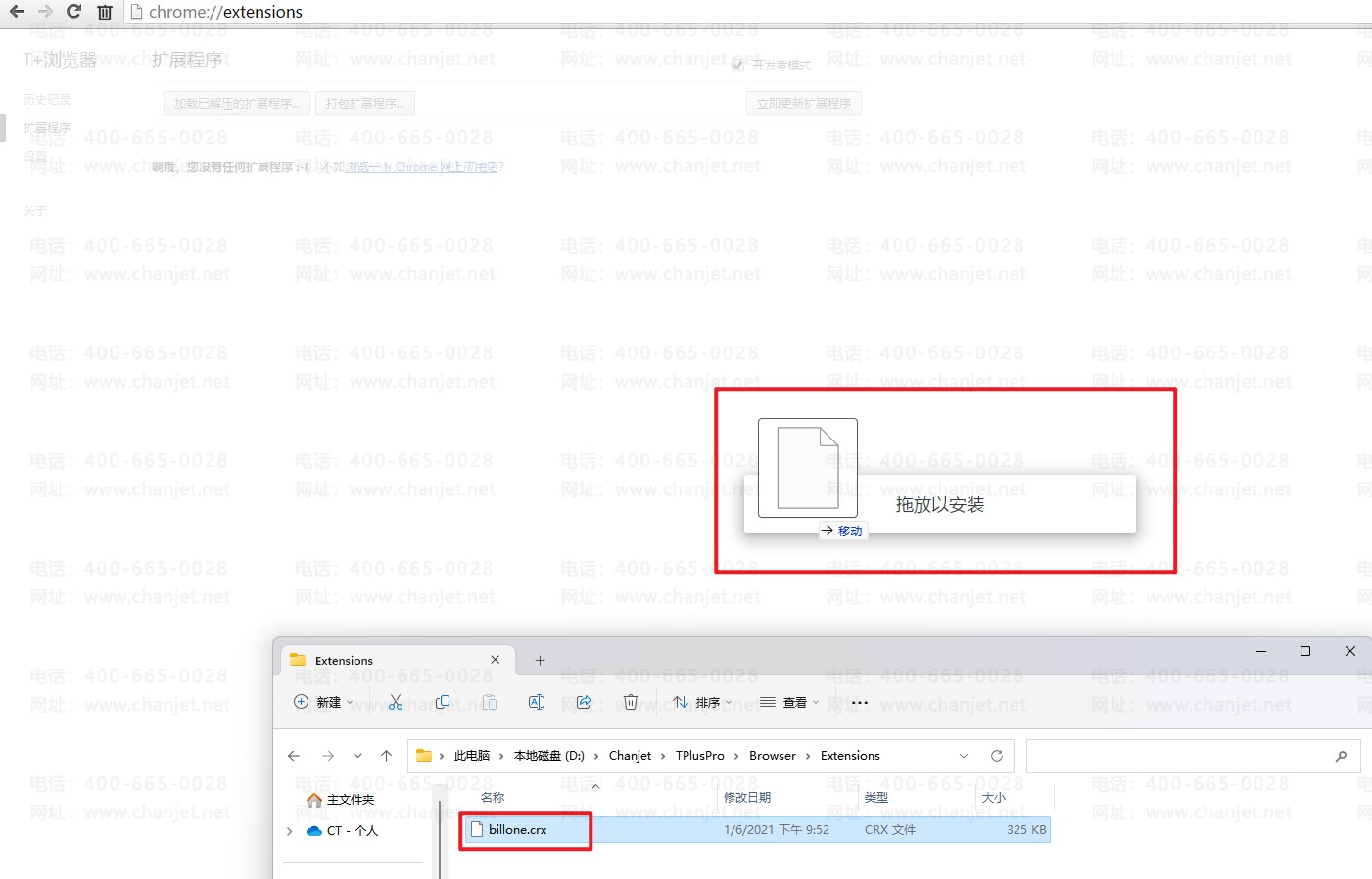Click the trash icon beside reload

[105, 12]
